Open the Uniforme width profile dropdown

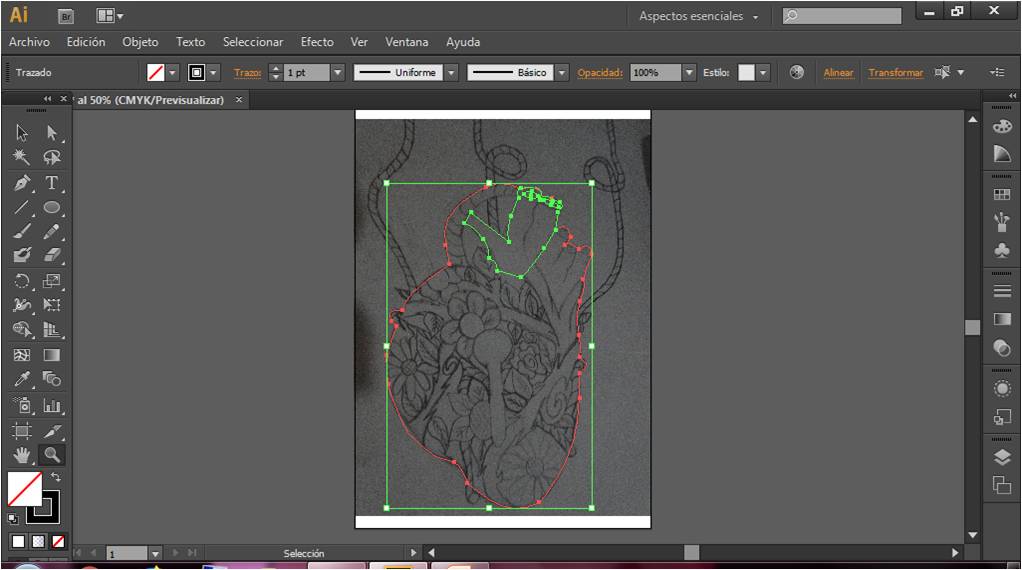pyautogui.click(x=452, y=72)
